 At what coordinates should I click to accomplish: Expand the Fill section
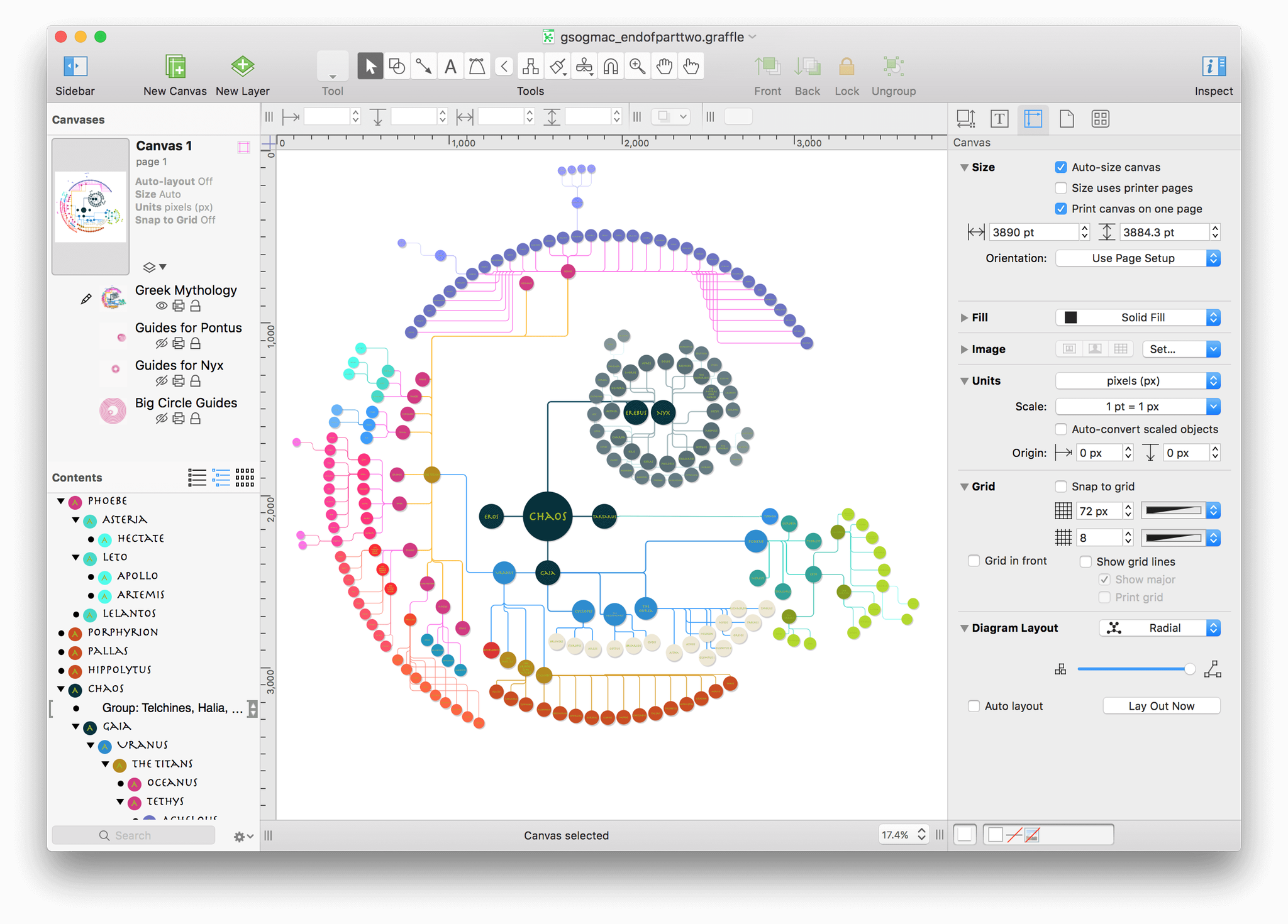[964, 317]
